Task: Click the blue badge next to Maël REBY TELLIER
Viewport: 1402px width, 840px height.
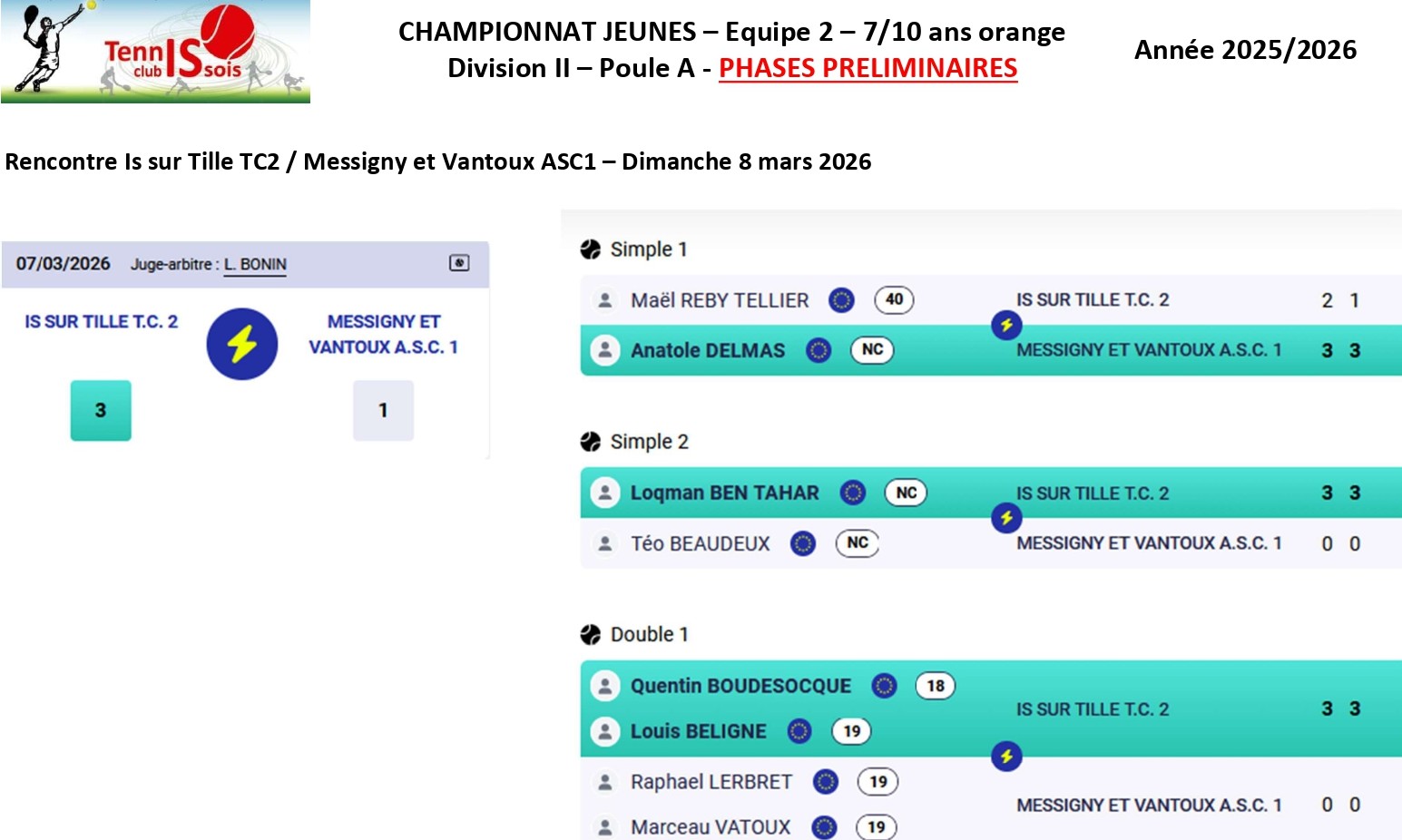Action: [x=842, y=299]
